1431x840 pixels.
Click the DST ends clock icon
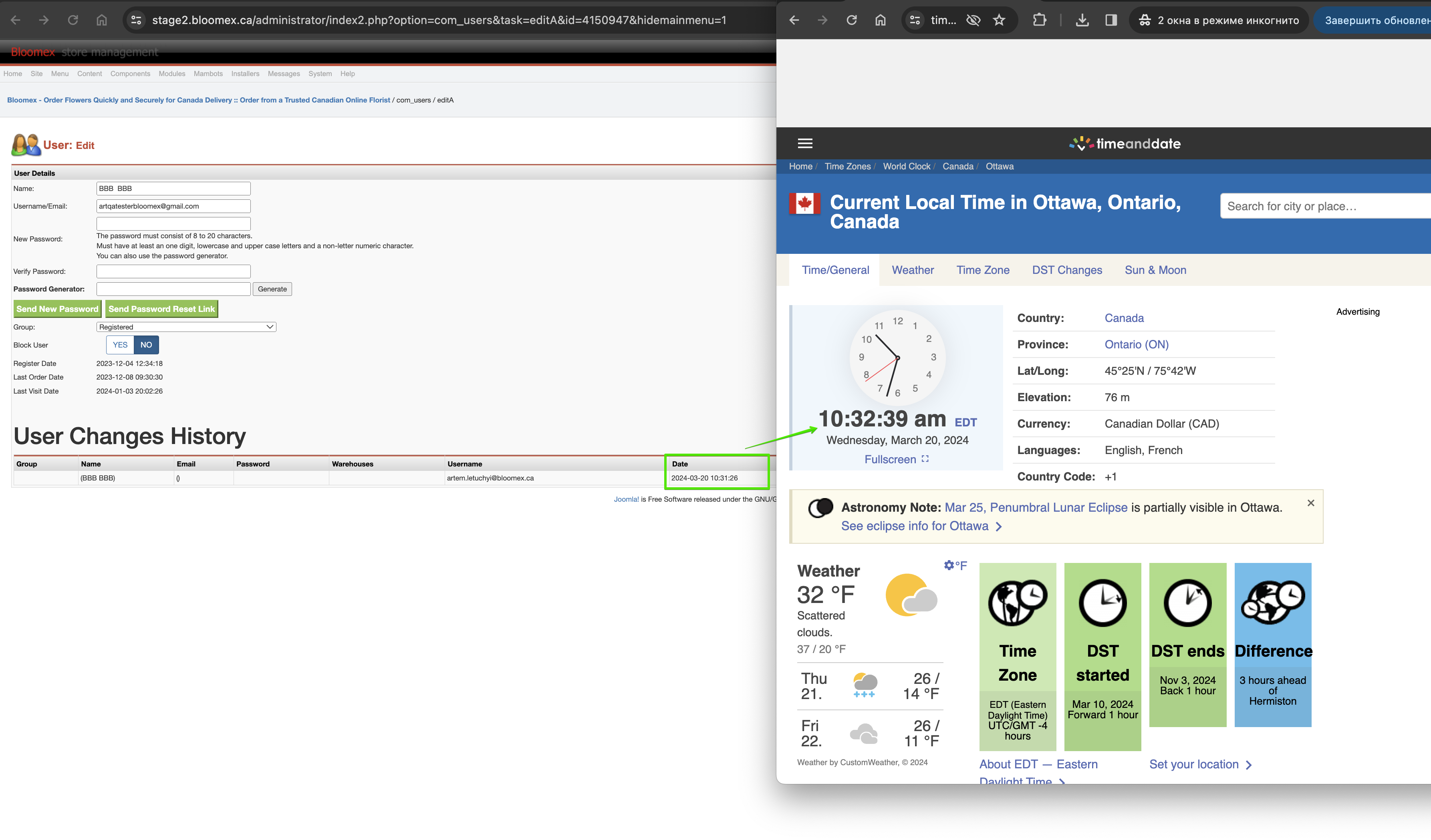[1187, 602]
